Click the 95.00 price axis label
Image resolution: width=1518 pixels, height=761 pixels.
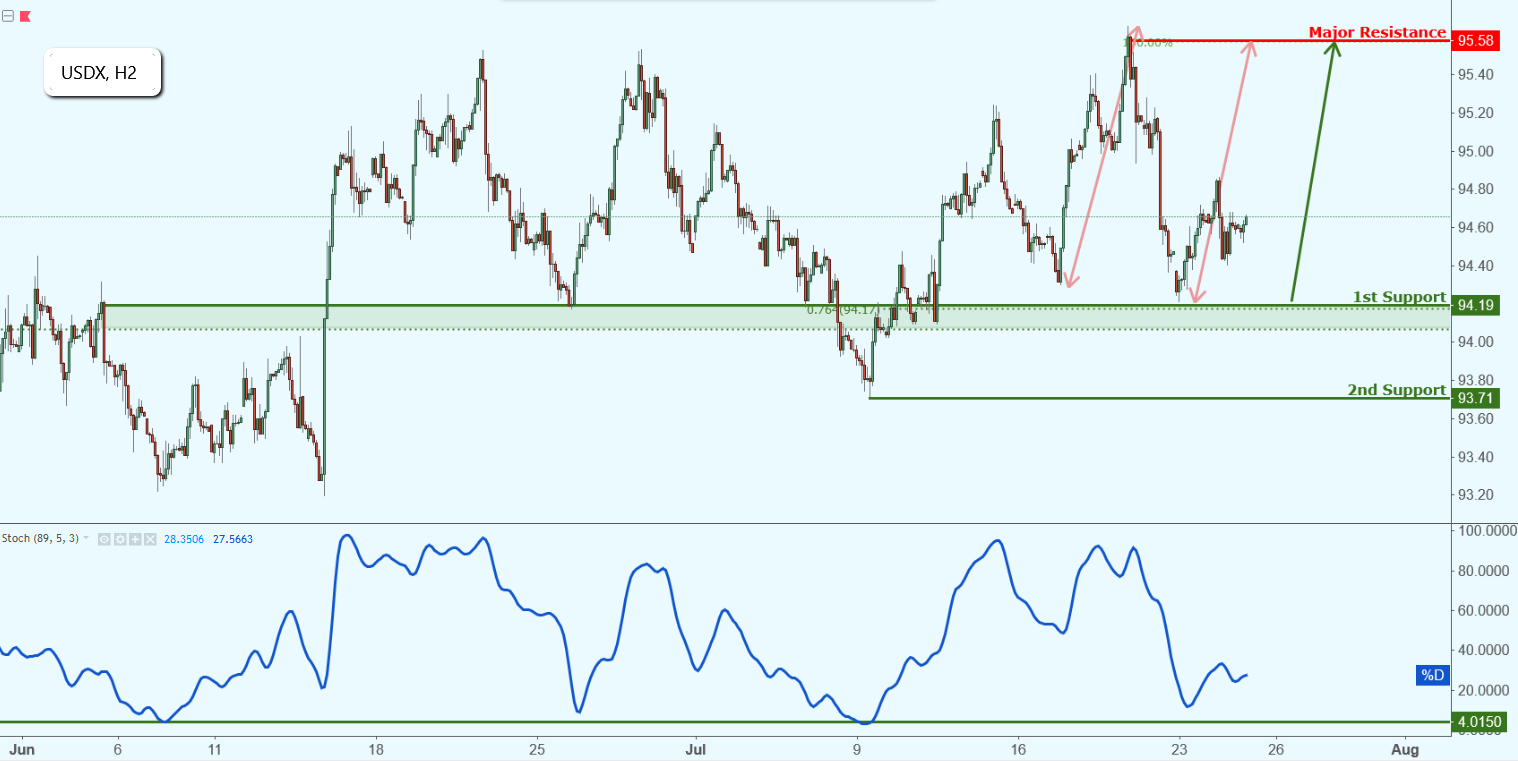point(1476,152)
